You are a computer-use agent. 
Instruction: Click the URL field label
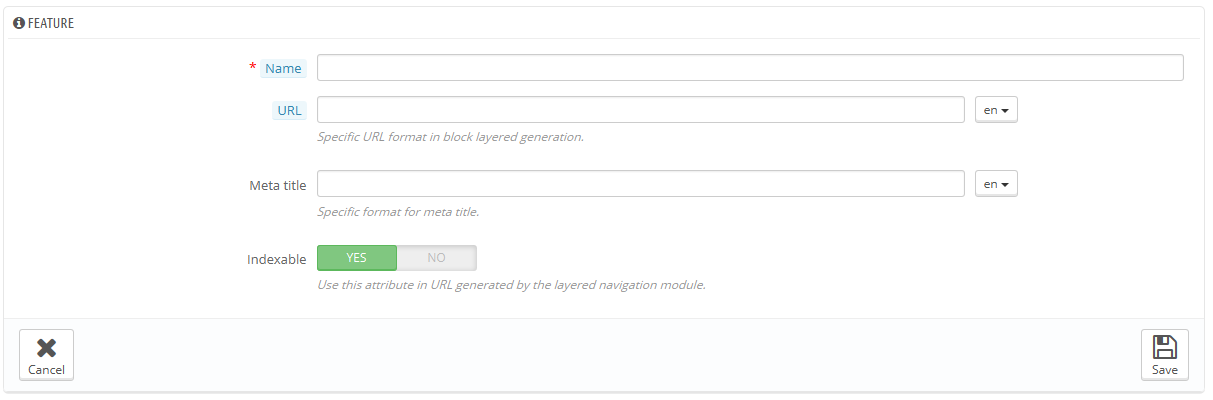[x=289, y=111]
